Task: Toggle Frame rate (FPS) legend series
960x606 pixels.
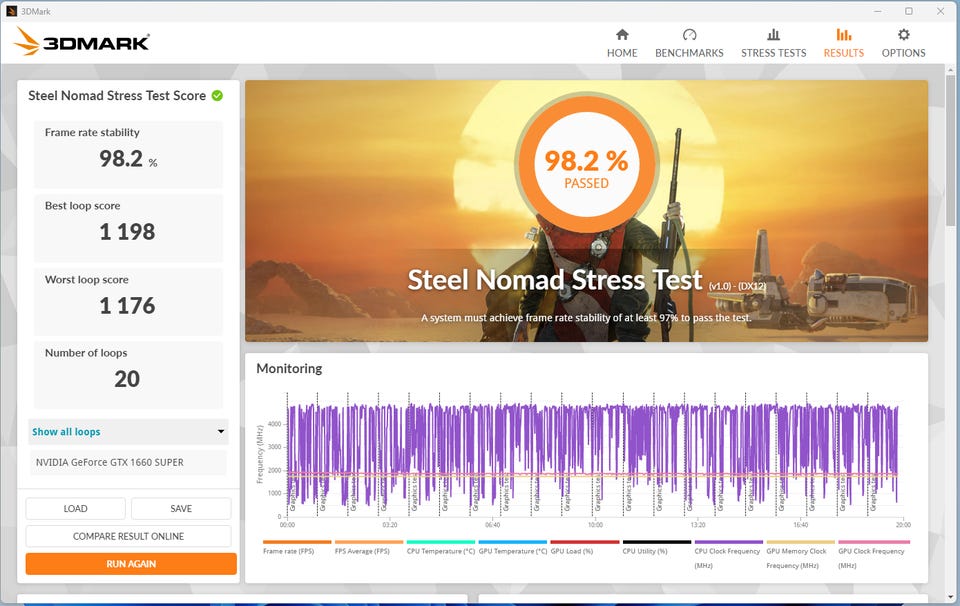Action: [x=296, y=547]
